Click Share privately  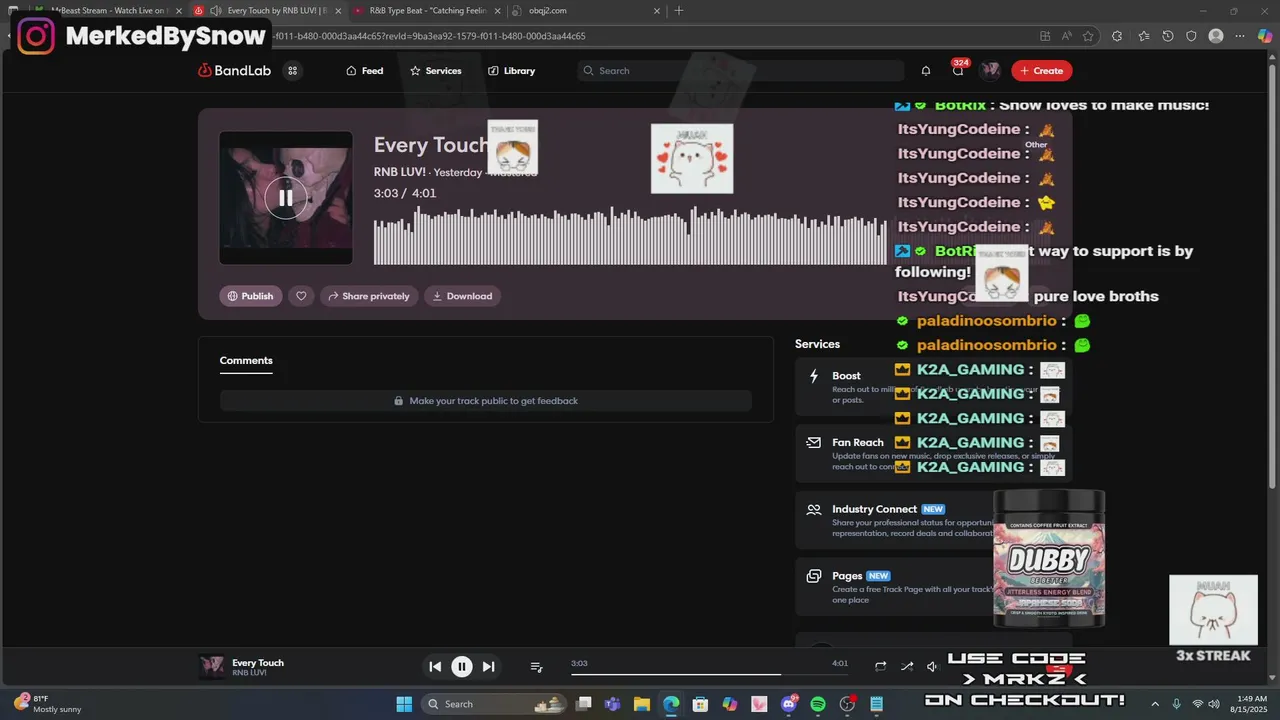pyautogui.click(x=369, y=296)
